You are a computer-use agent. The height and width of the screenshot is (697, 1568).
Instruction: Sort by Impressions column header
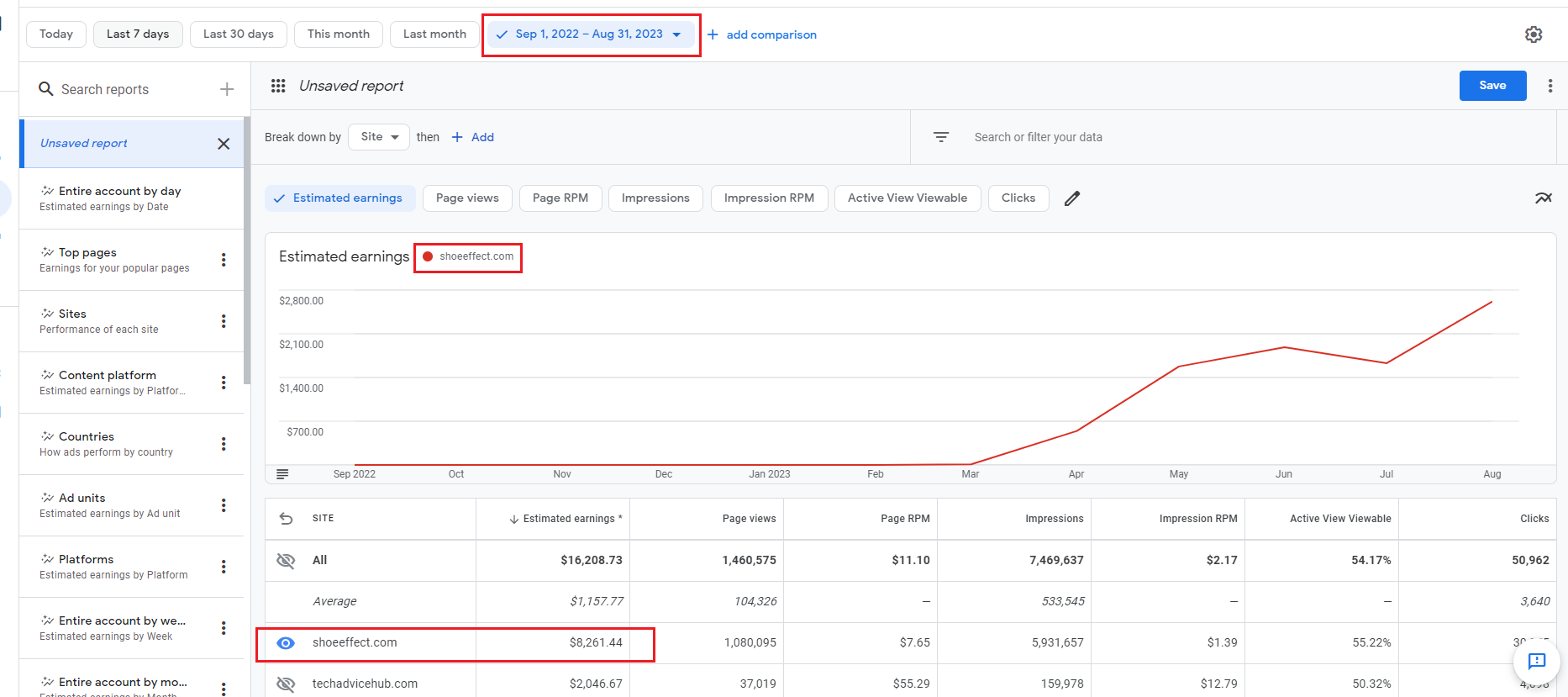[x=1055, y=519]
